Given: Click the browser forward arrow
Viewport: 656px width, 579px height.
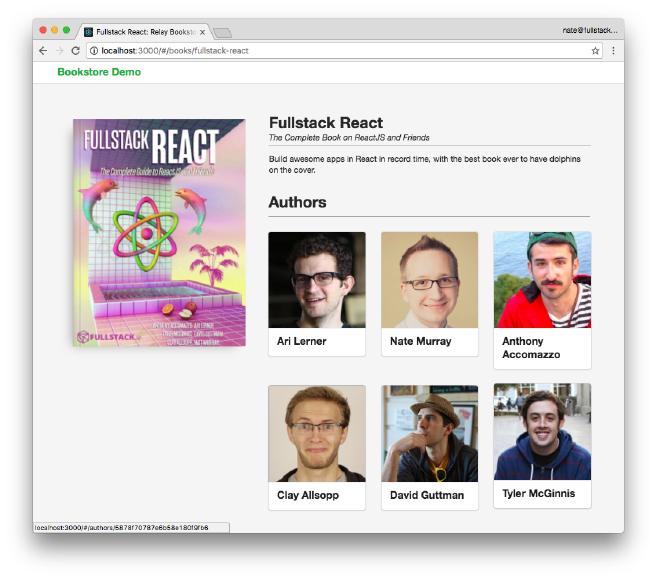Looking at the screenshot, I should coord(59,51).
